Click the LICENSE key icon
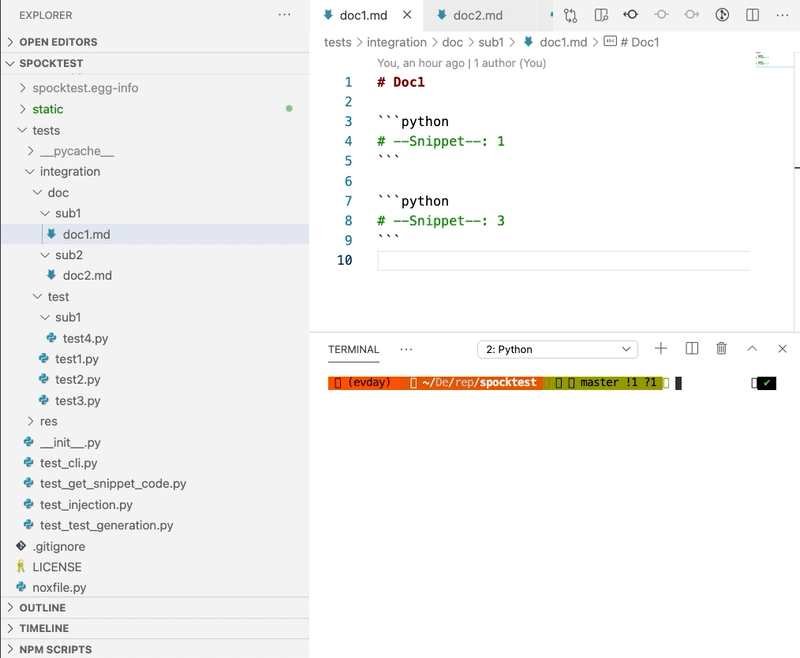Image resolution: width=800 pixels, height=658 pixels. pos(21,566)
